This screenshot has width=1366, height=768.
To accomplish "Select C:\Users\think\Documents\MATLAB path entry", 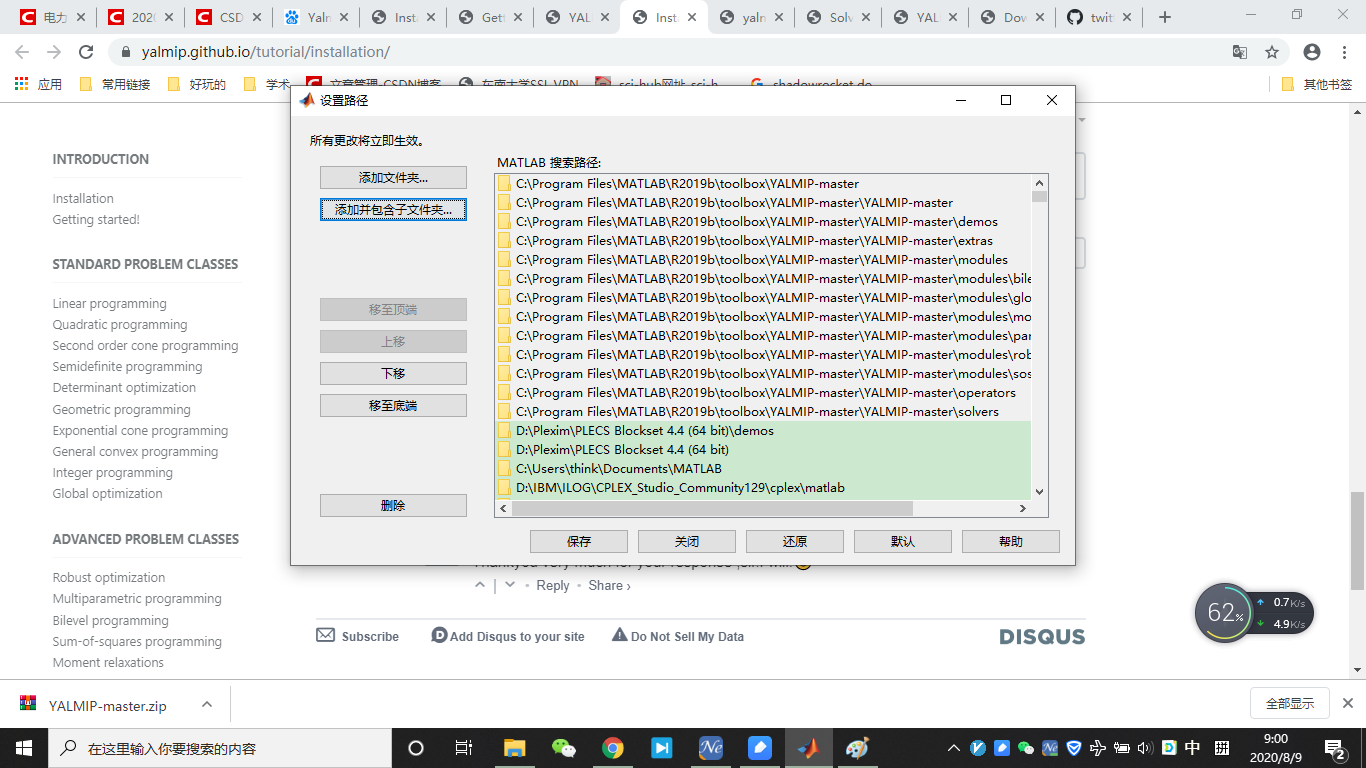I will (x=764, y=468).
